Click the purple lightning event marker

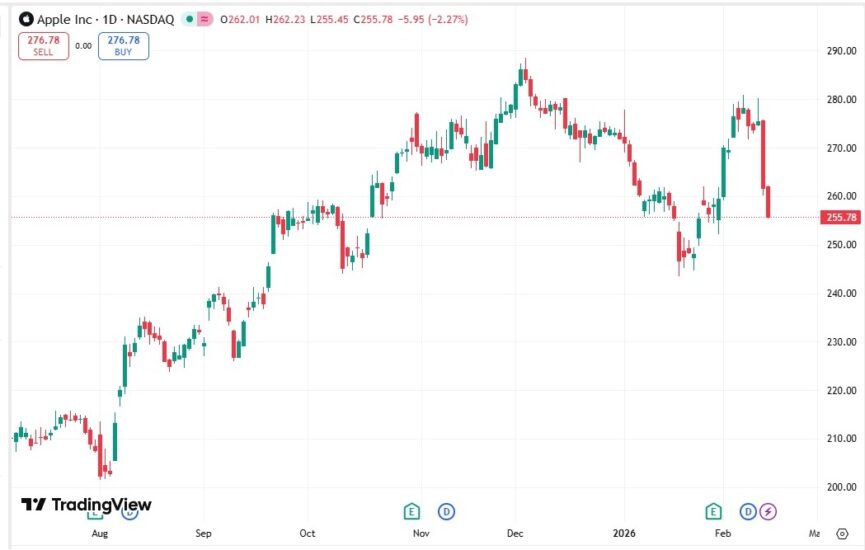coord(767,511)
